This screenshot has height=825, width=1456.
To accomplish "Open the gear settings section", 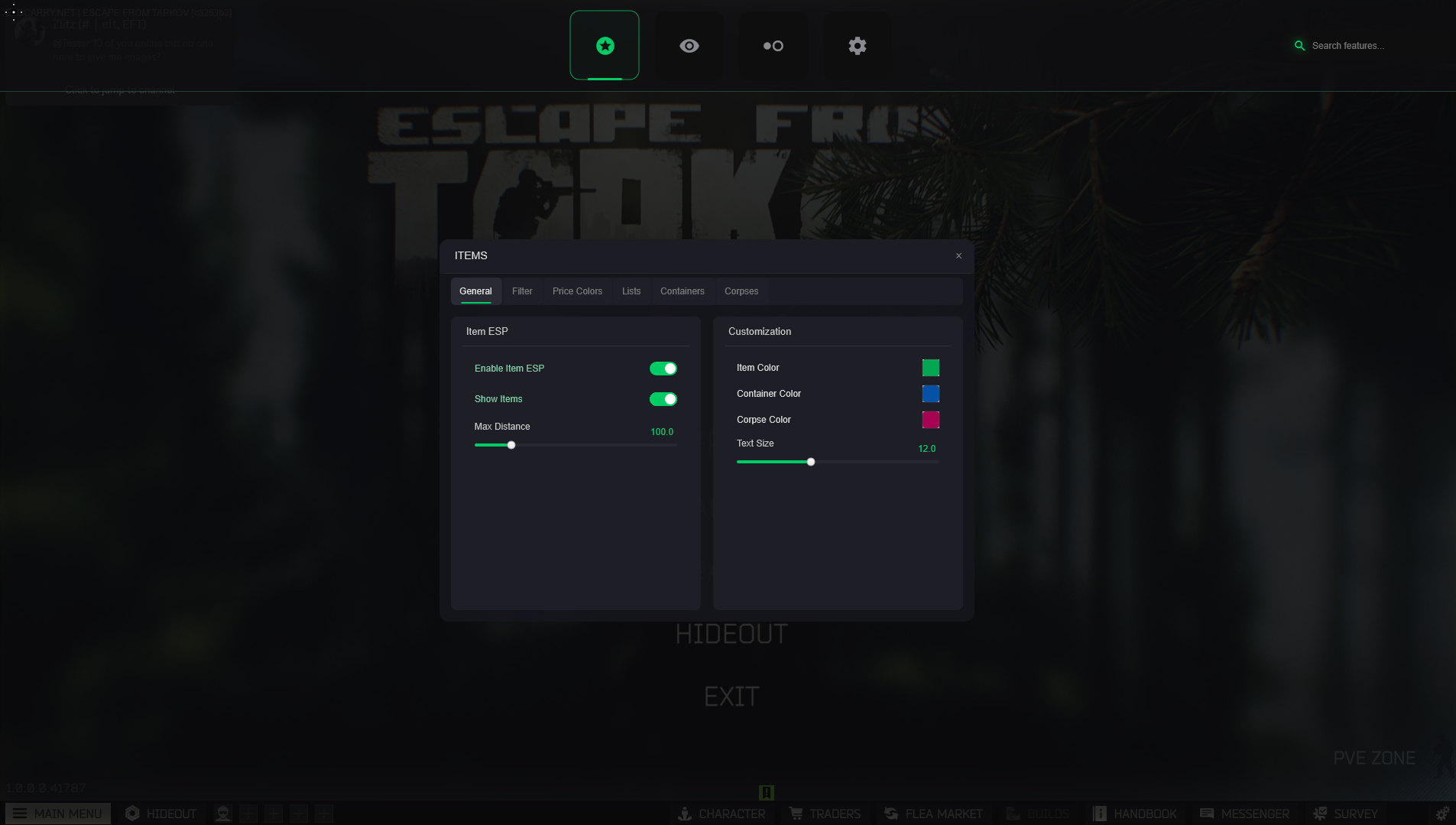I will [857, 46].
